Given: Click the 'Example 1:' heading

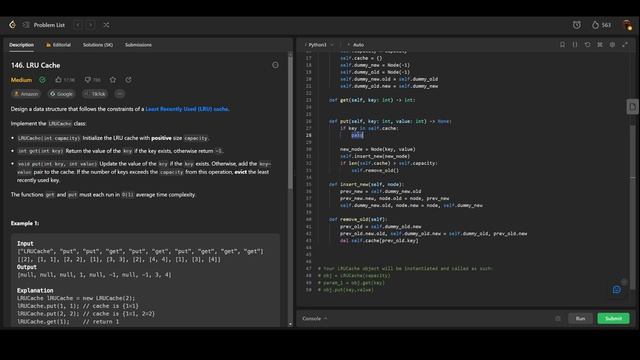Looking at the screenshot, I should pos(25,223).
